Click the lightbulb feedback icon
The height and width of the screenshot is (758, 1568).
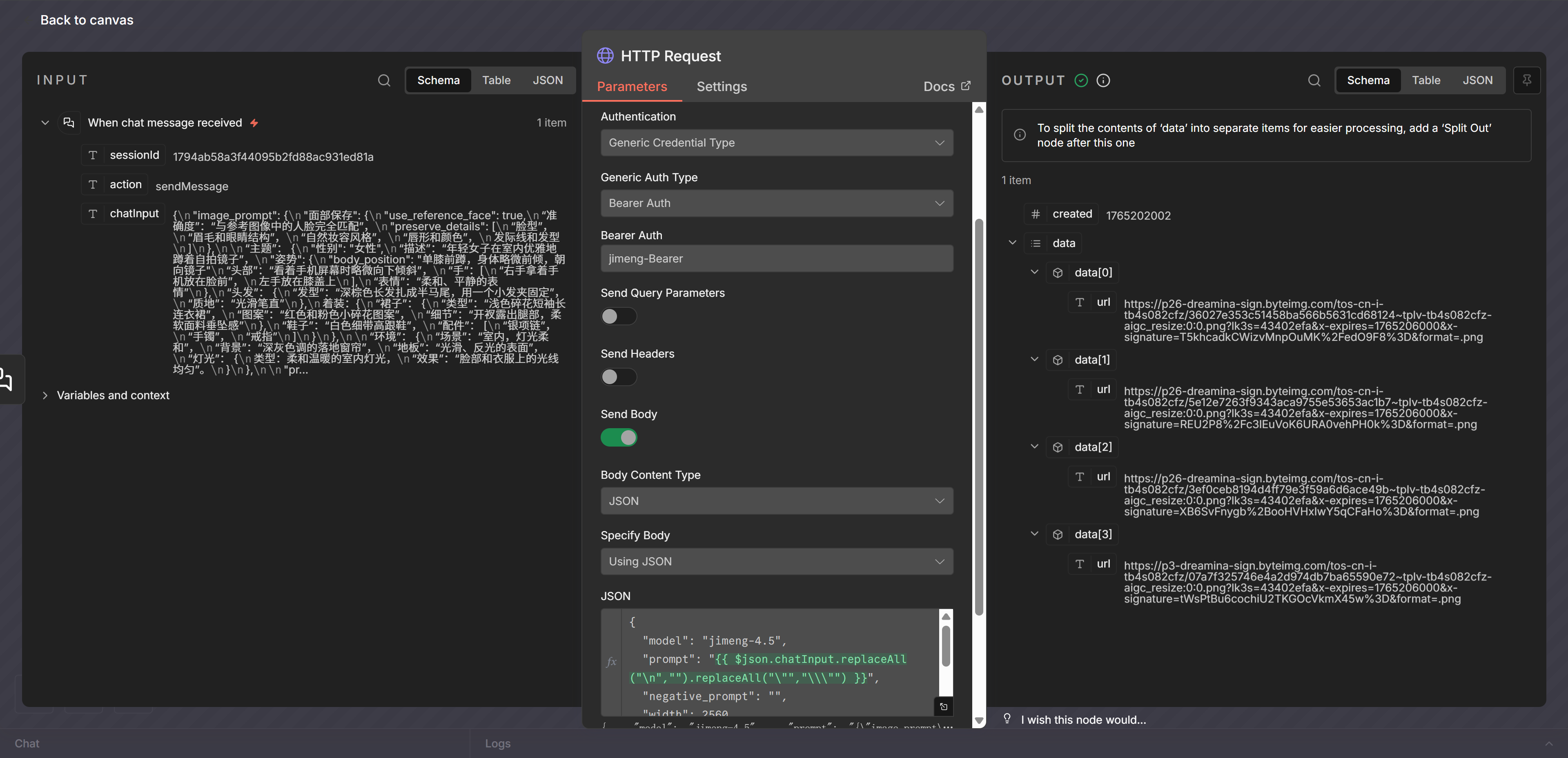1007,719
